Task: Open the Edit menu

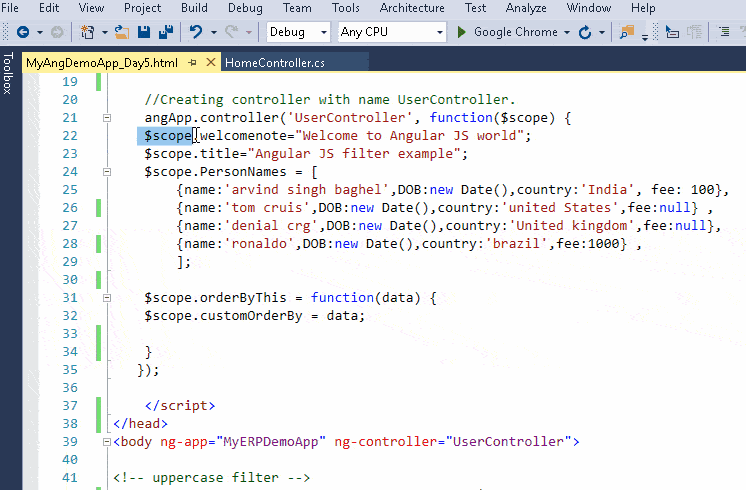Action: pyautogui.click(x=49, y=8)
